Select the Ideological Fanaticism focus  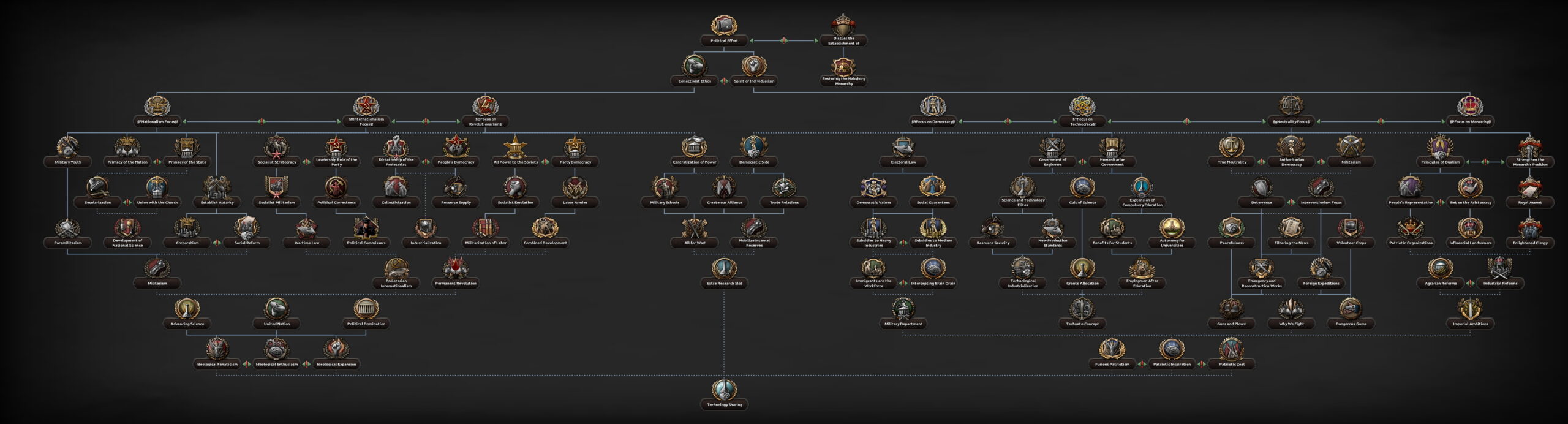(217, 354)
